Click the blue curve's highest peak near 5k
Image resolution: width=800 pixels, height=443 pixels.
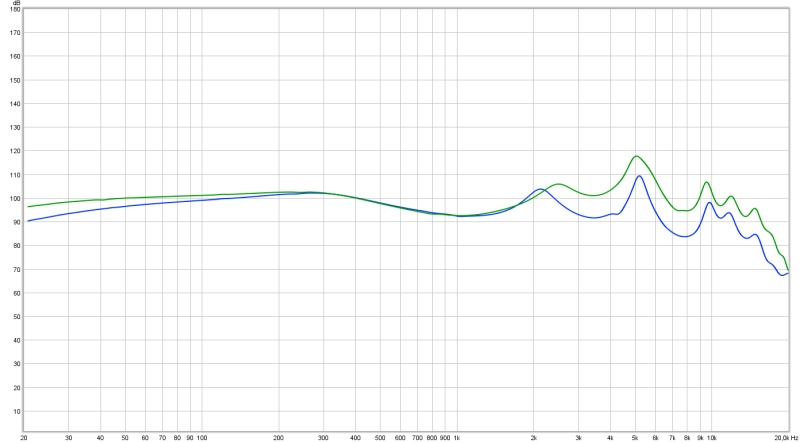[639, 176]
